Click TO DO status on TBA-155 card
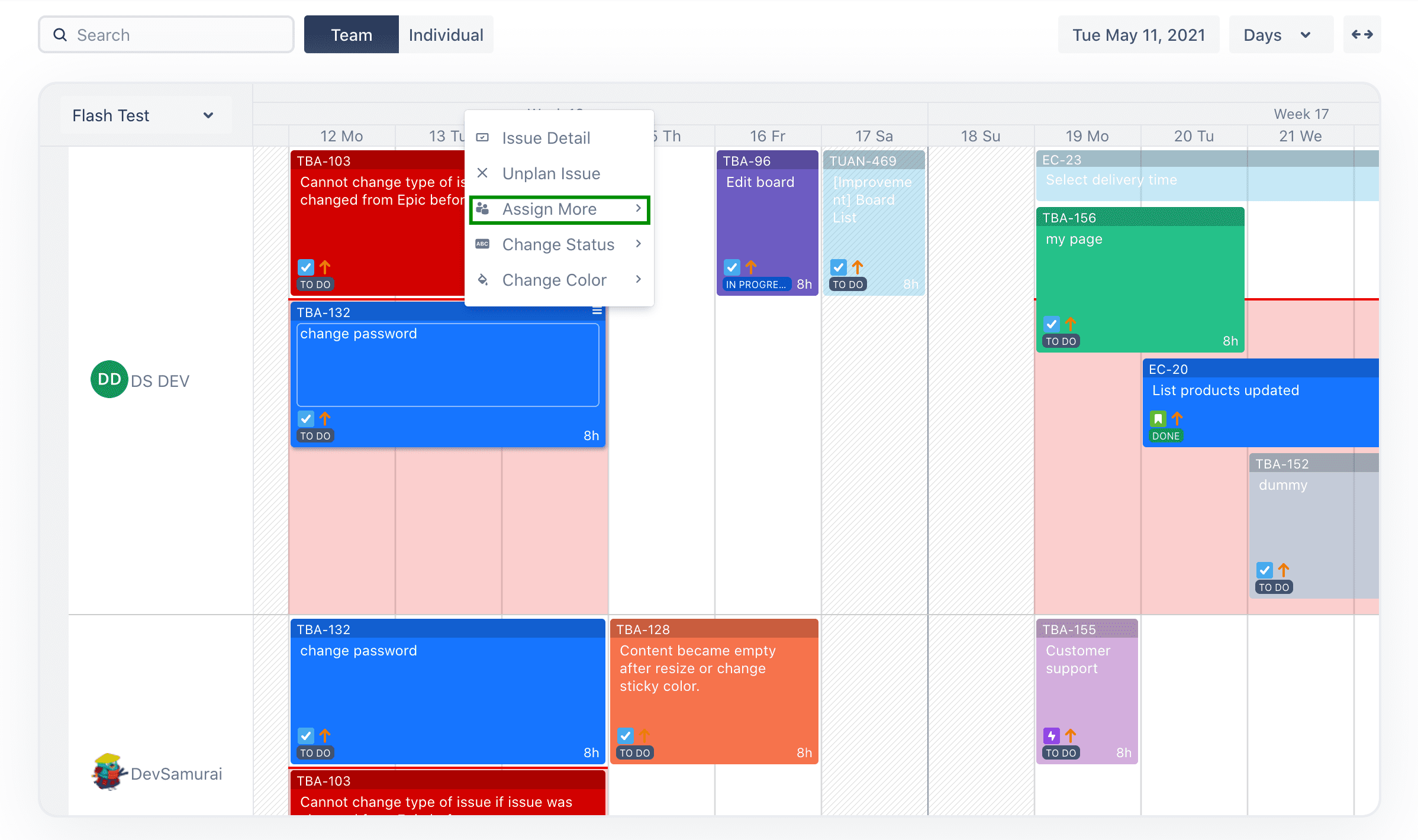The image size is (1418, 840). [1061, 753]
